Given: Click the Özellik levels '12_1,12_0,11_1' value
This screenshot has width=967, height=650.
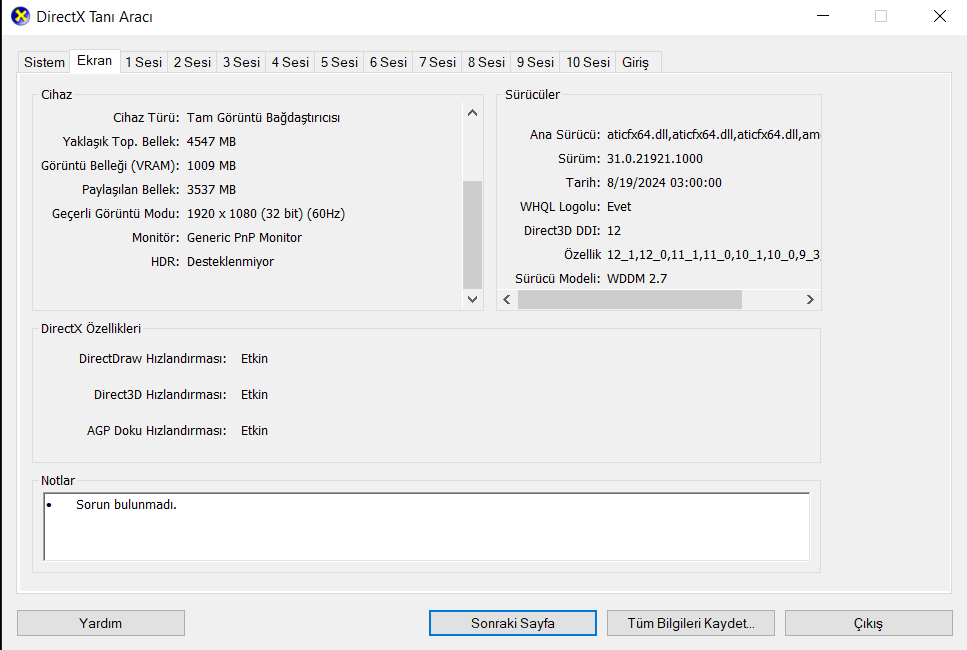Looking at the screenshot, I should (713, 255).
